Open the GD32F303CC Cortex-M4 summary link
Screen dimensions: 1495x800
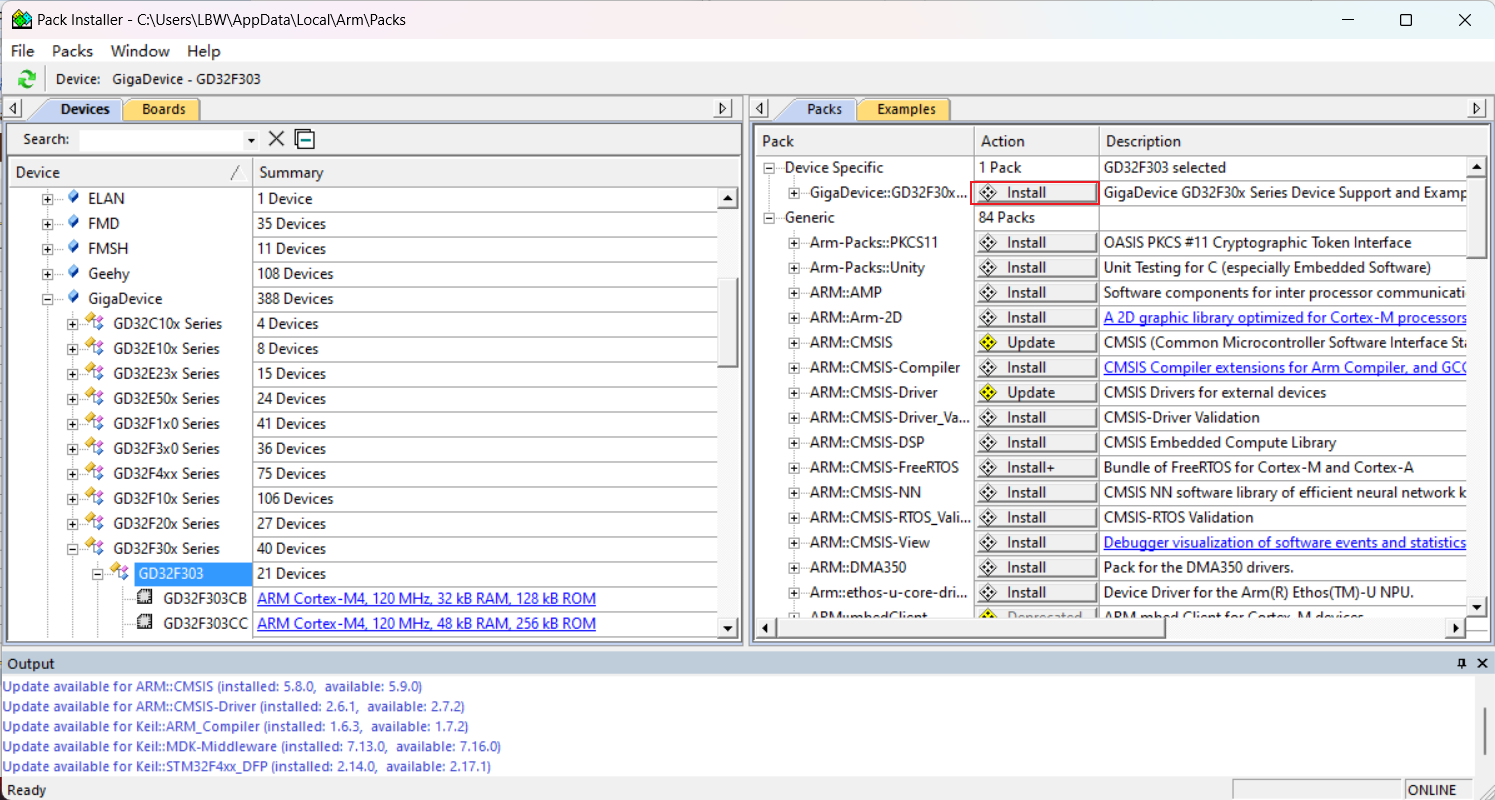(426, 623)
